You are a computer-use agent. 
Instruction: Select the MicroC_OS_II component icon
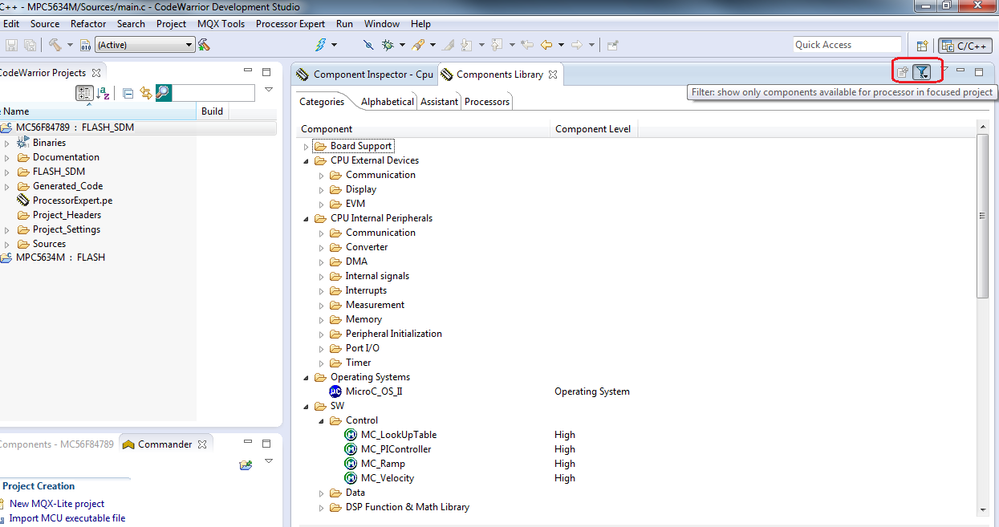click(x=335, y=391)
